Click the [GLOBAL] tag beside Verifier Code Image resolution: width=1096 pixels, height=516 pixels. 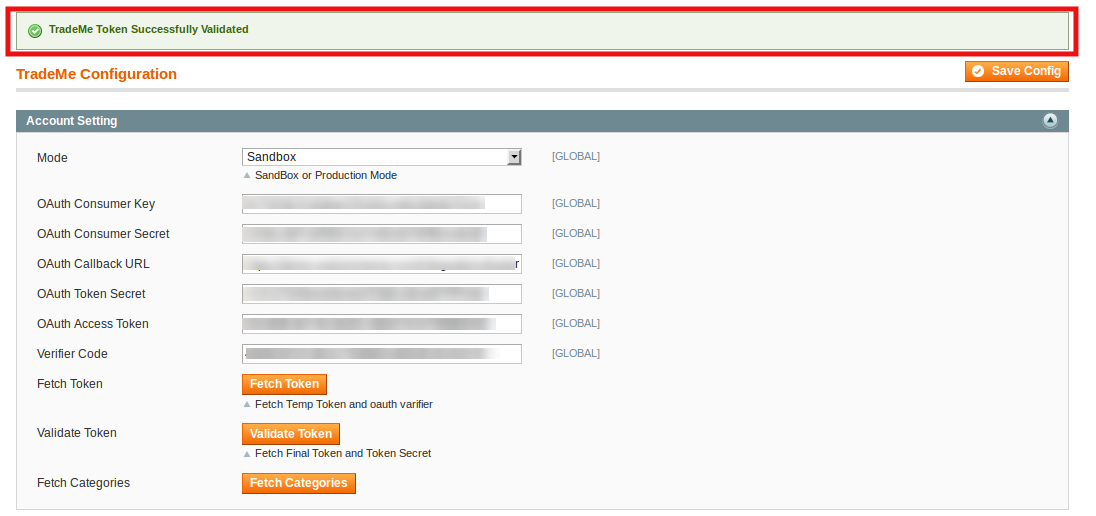click(576, 354)
